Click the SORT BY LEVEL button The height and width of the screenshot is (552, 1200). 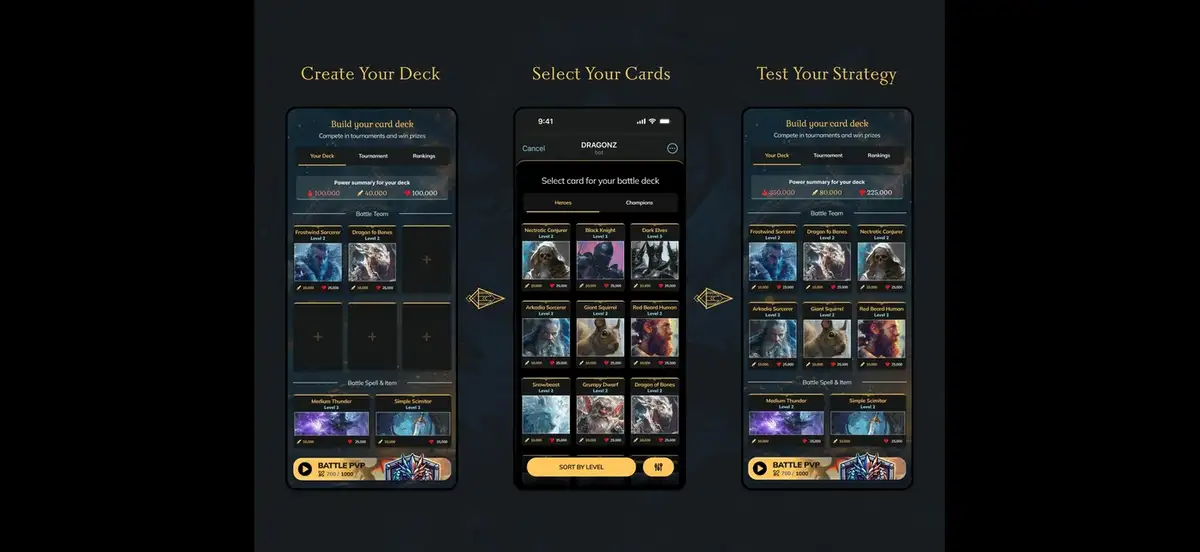pos(581,467)
